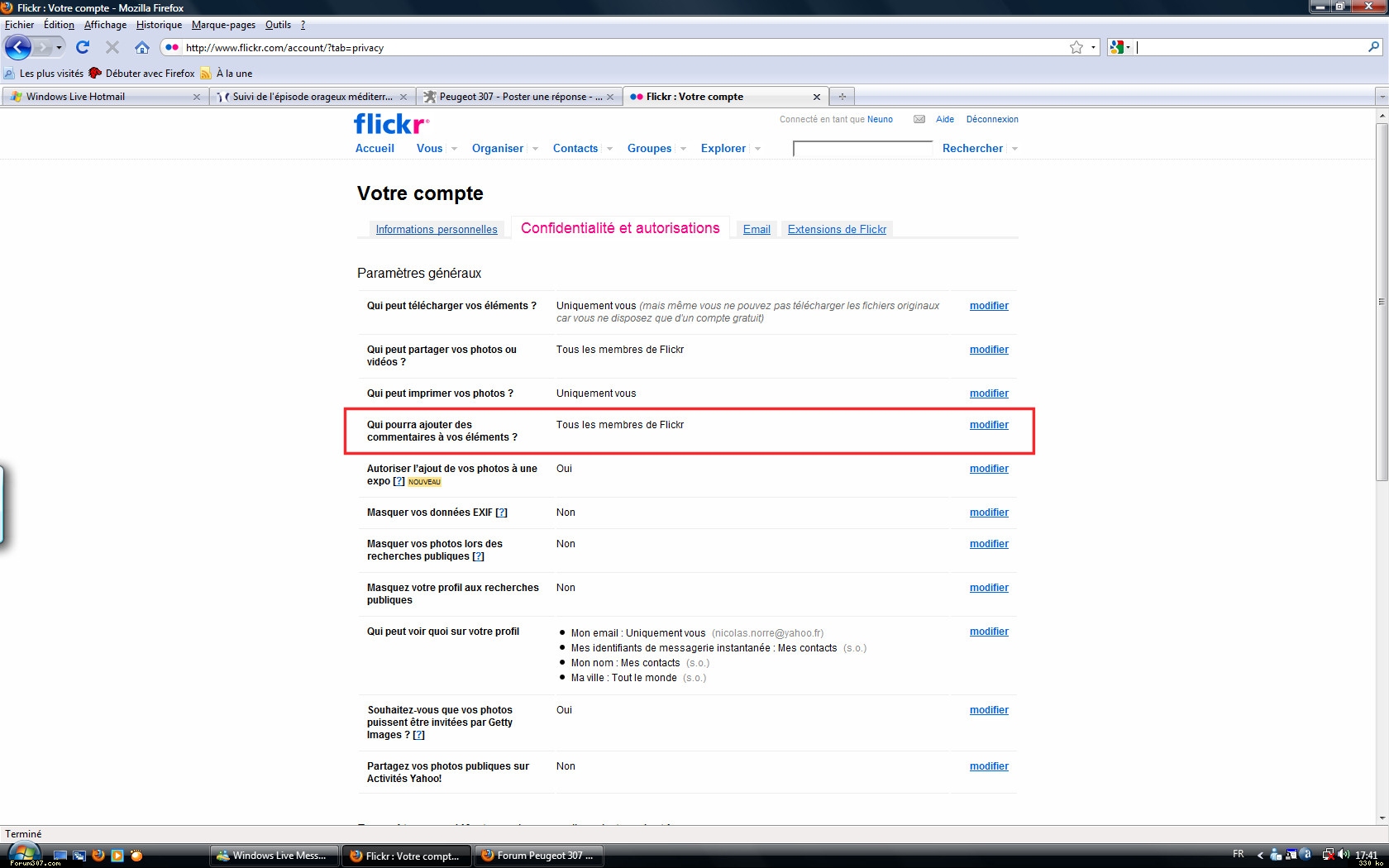The image size is (1389, 868).
Task: Bookmark the page with the star icon
Action: (1076, 47)
